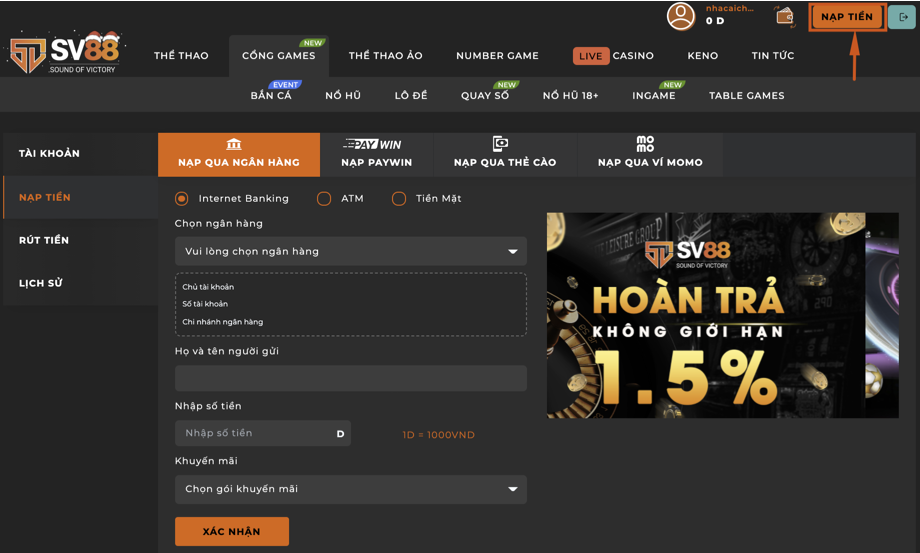Open the user avatar profile icon
920x553 pixels.
(x=681, y=16)
